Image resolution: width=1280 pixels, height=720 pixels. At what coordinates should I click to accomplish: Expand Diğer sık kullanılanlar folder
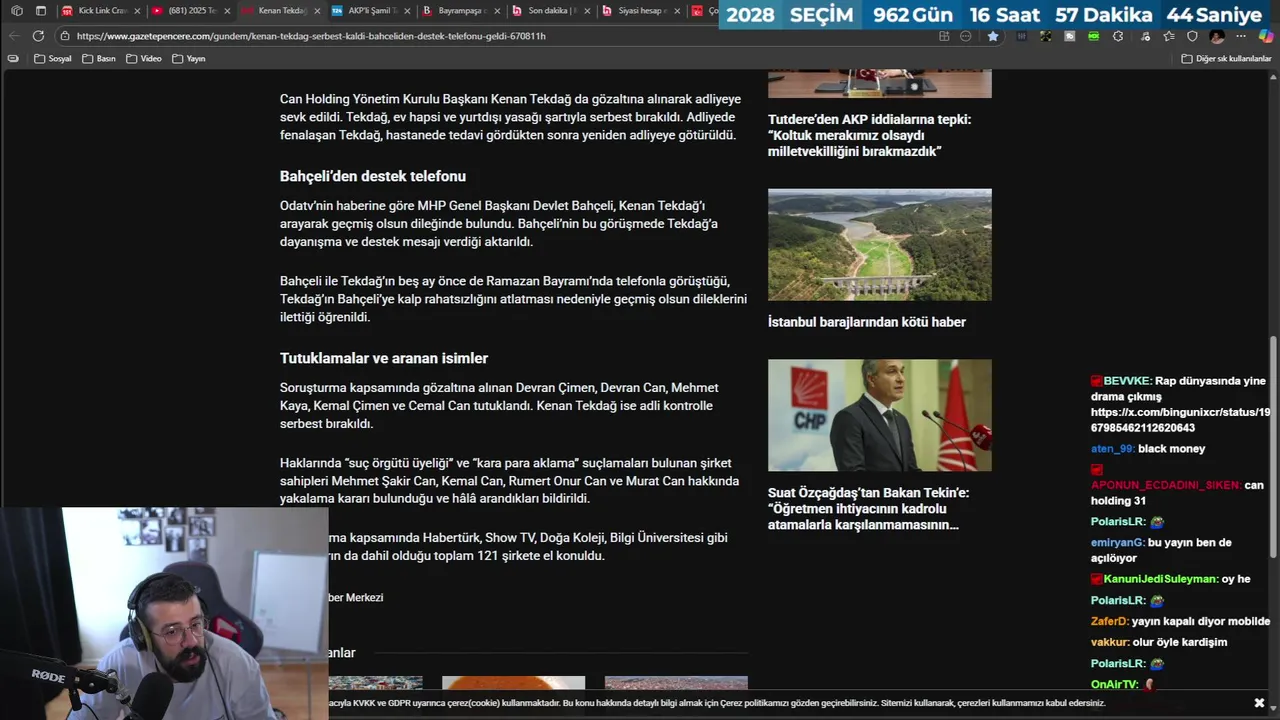[1226, 59]
